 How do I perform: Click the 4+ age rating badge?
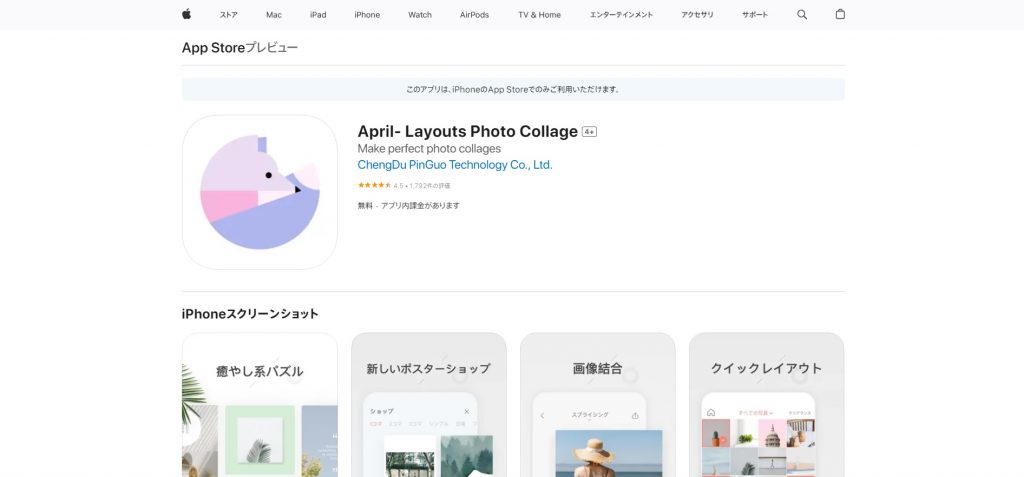coord(590,132)
